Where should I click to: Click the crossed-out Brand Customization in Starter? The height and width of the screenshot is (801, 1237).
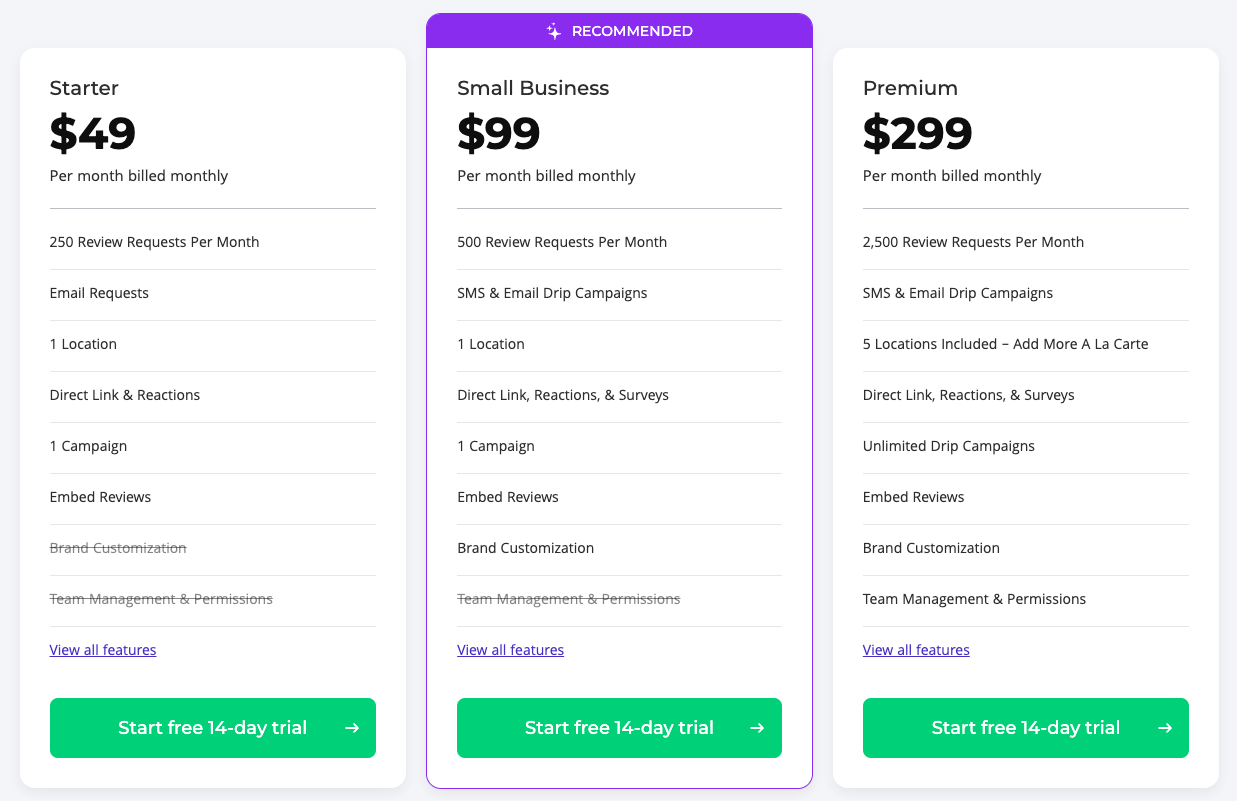point(118,548)
